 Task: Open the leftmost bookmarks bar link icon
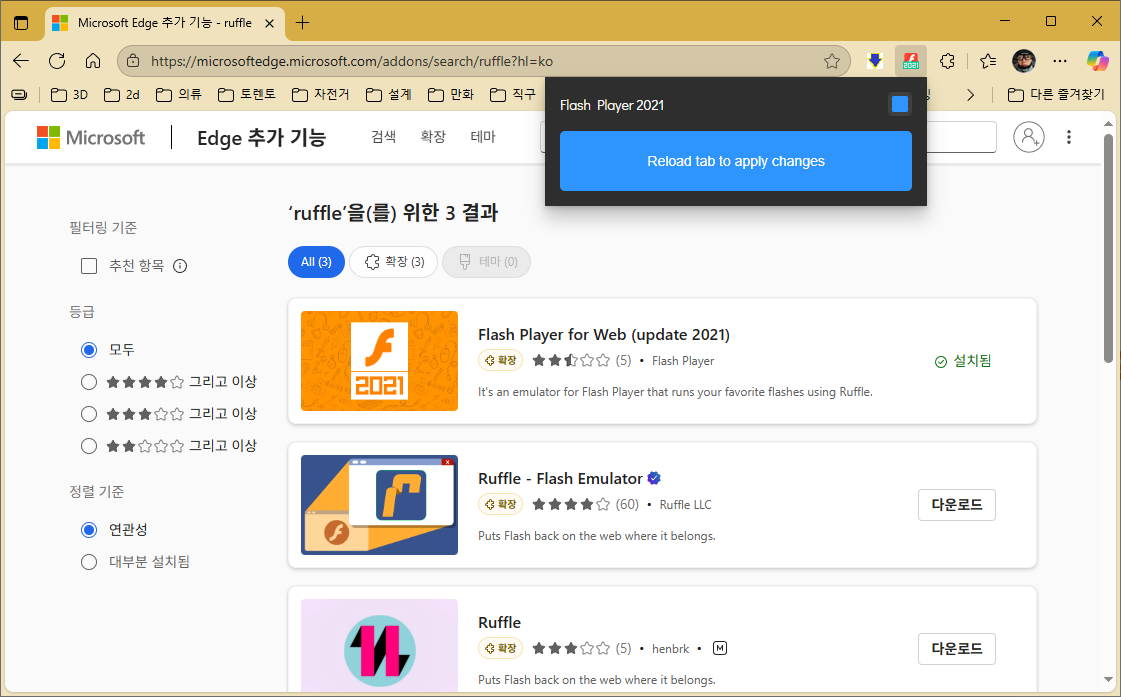point(20,94)
